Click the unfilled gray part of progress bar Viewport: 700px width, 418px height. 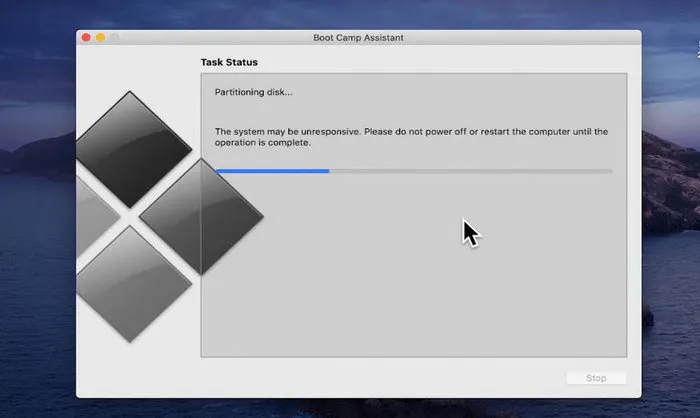[470, 171]
